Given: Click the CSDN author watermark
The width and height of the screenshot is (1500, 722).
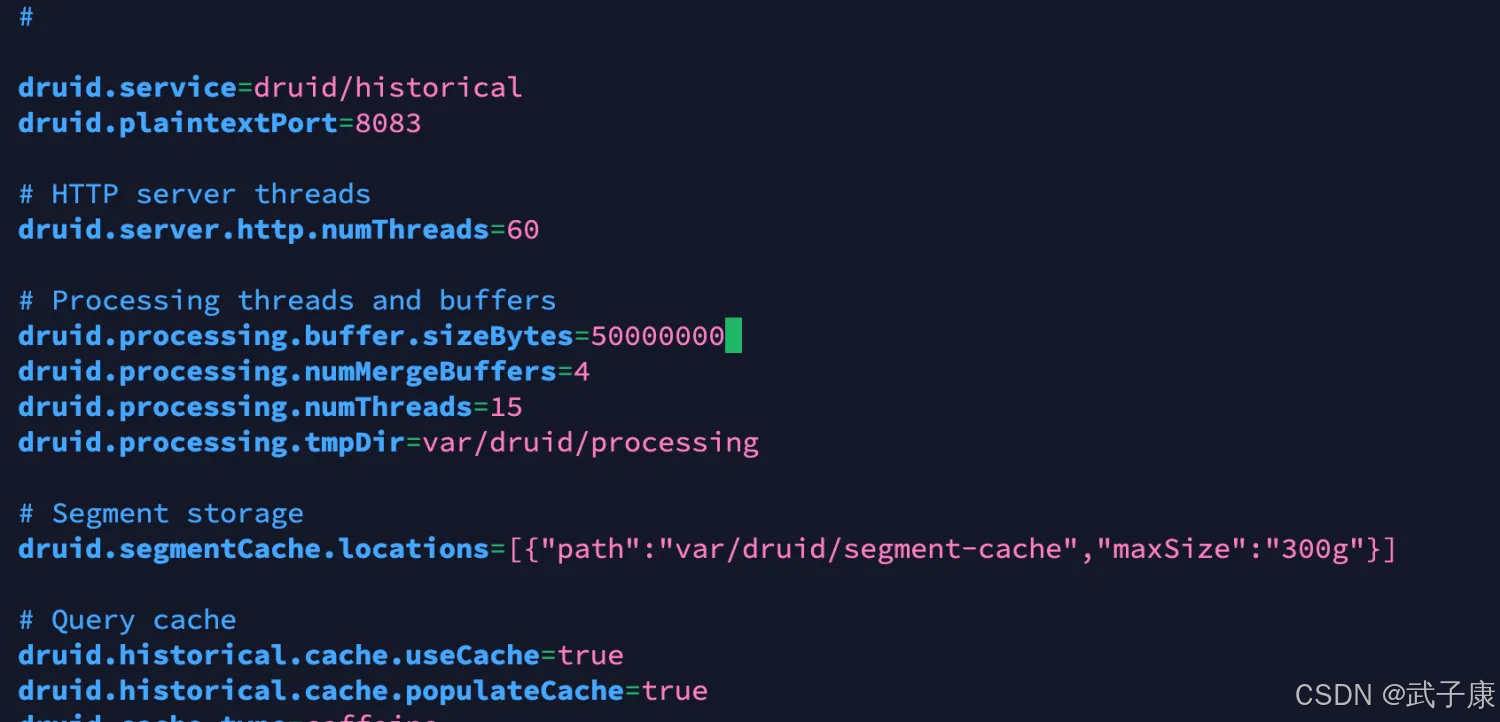Looking at the screenshot, I should 1394,694.
